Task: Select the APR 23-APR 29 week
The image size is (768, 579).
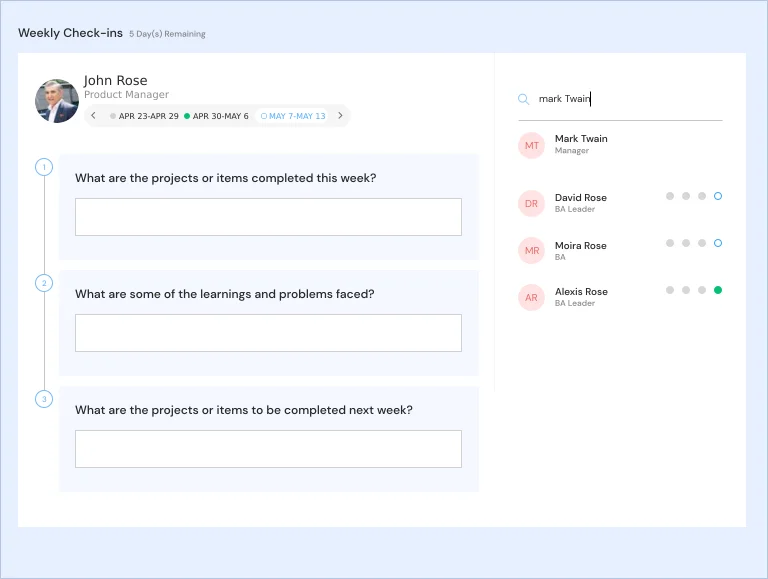Action: coord(145,116)
